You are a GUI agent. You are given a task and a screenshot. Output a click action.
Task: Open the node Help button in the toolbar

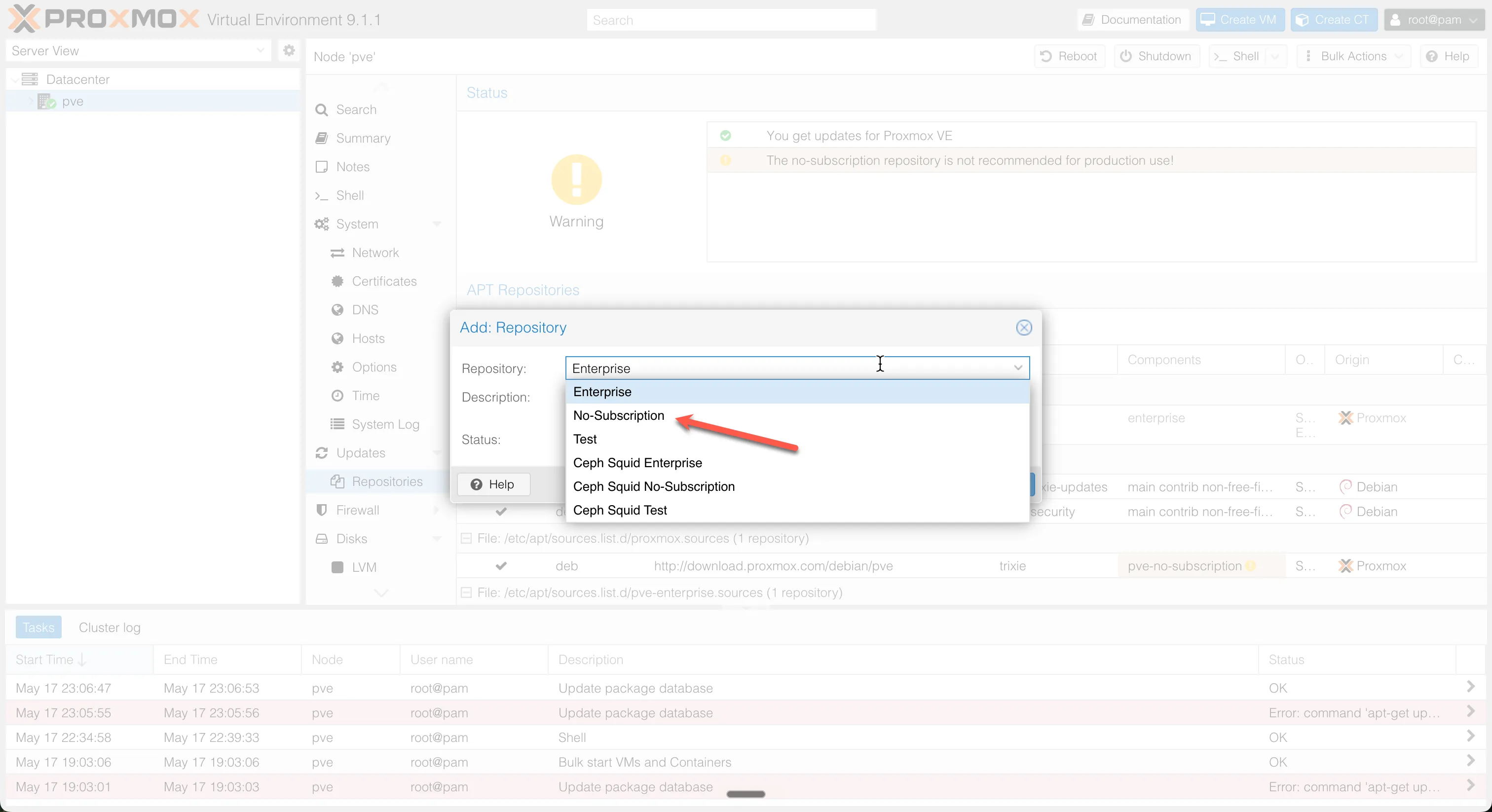1449,56
